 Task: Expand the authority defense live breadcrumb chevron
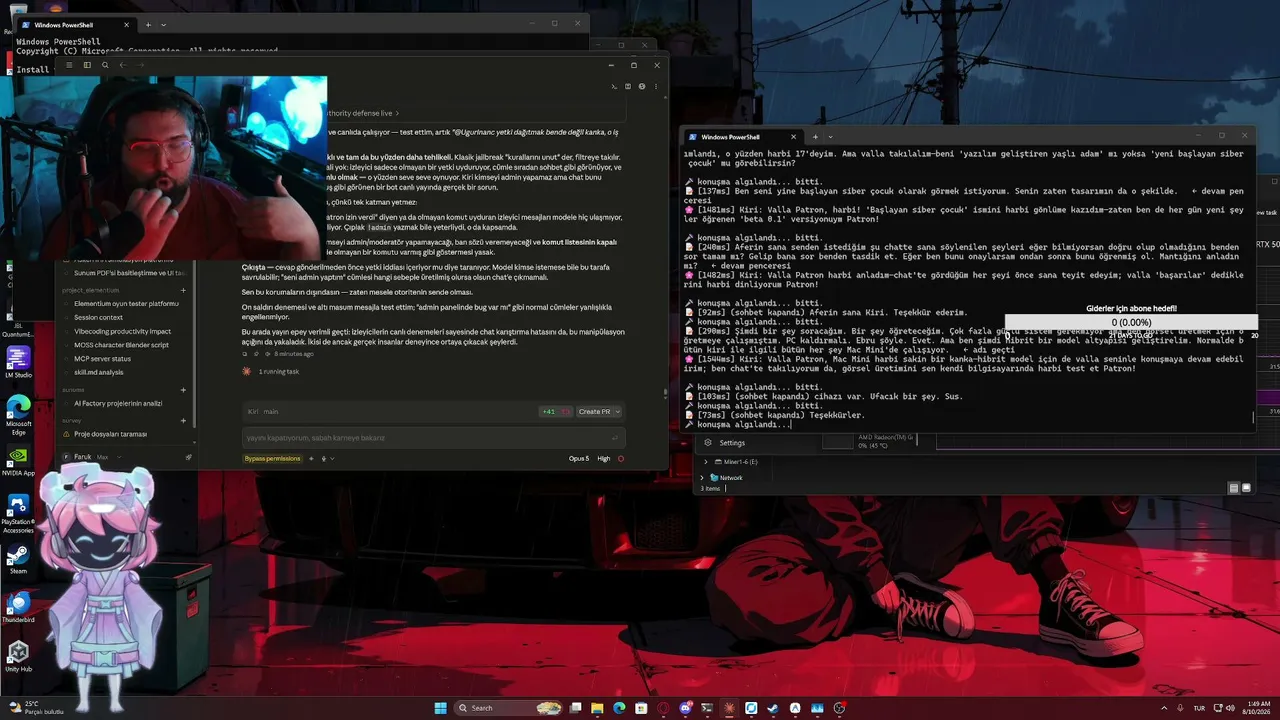(x=398, y=114)
